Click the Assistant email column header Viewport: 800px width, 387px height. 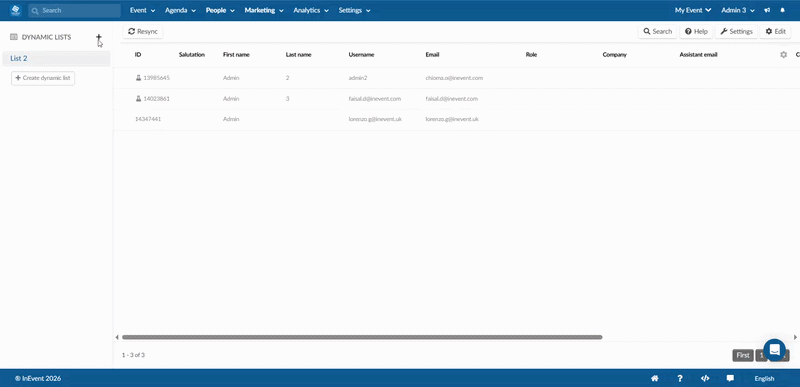[x=698, y=55]
